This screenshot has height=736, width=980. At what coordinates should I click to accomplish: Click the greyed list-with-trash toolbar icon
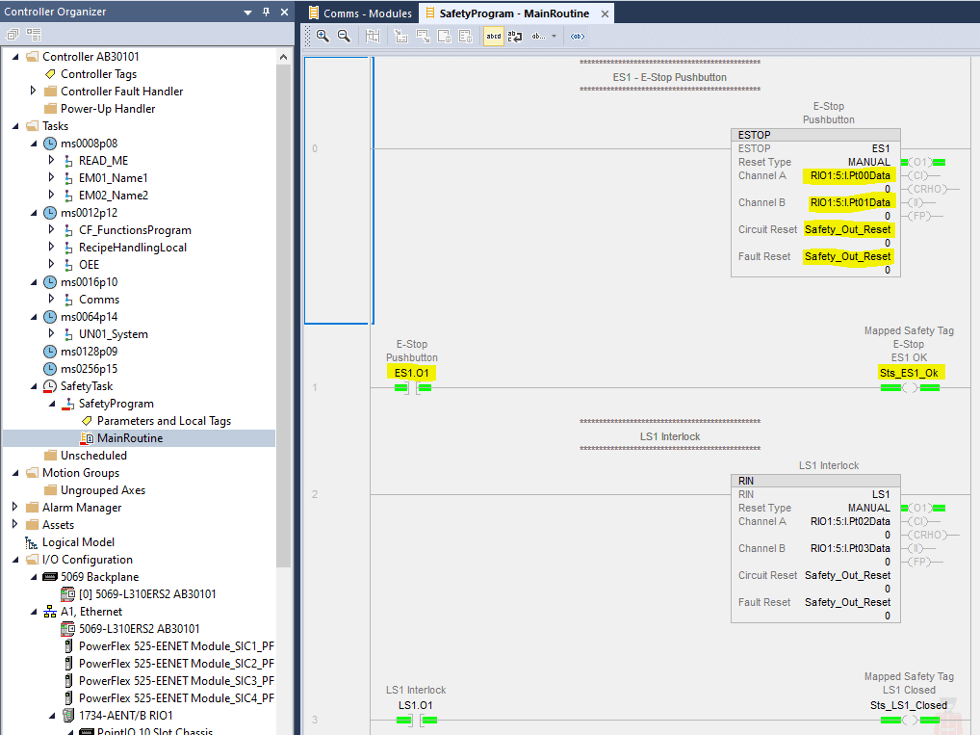466,36
